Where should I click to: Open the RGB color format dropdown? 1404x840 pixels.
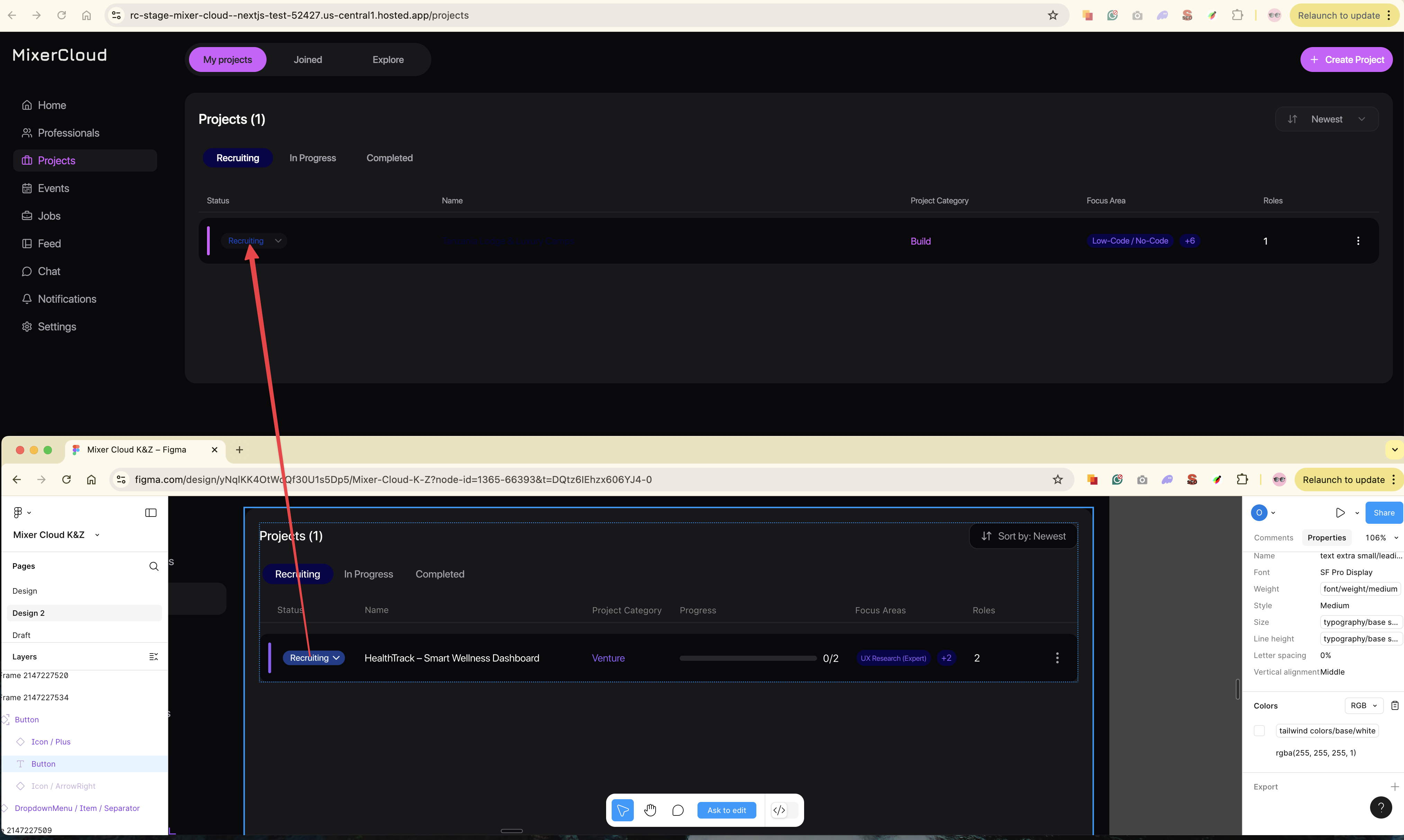pyautogui.click(x=1363, y=705)
